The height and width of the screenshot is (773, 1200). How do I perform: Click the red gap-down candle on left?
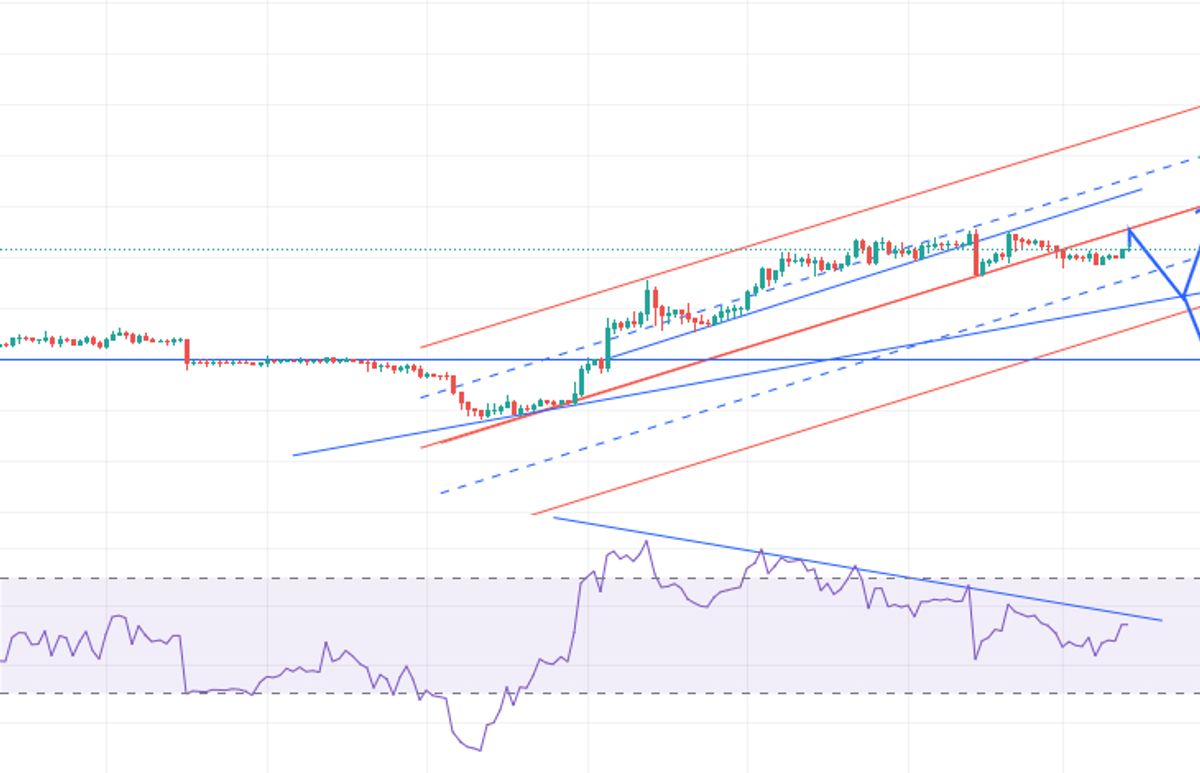click(187, 353)
